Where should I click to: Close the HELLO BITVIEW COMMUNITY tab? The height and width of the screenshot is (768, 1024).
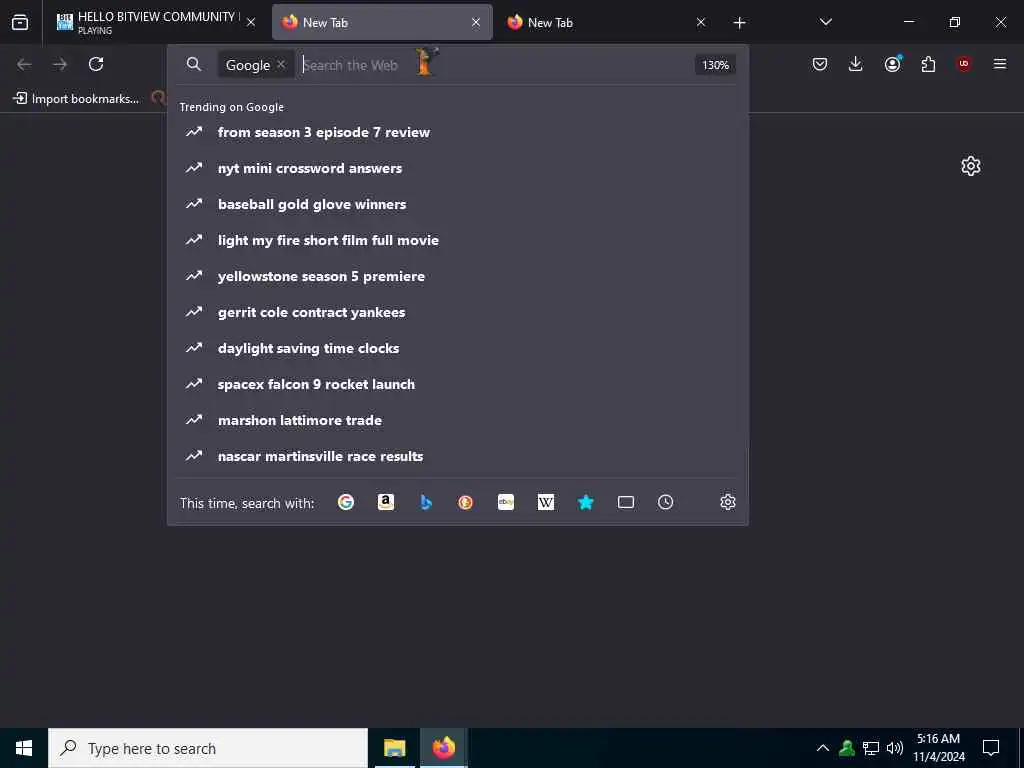click(x=251, y=22)
